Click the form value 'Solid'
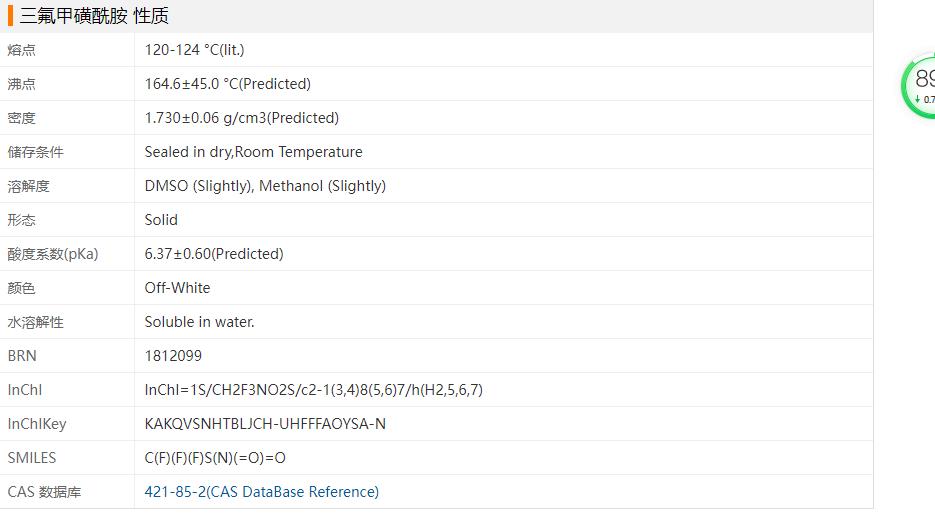This screenshot has height=519, width=935. point(161,220)
